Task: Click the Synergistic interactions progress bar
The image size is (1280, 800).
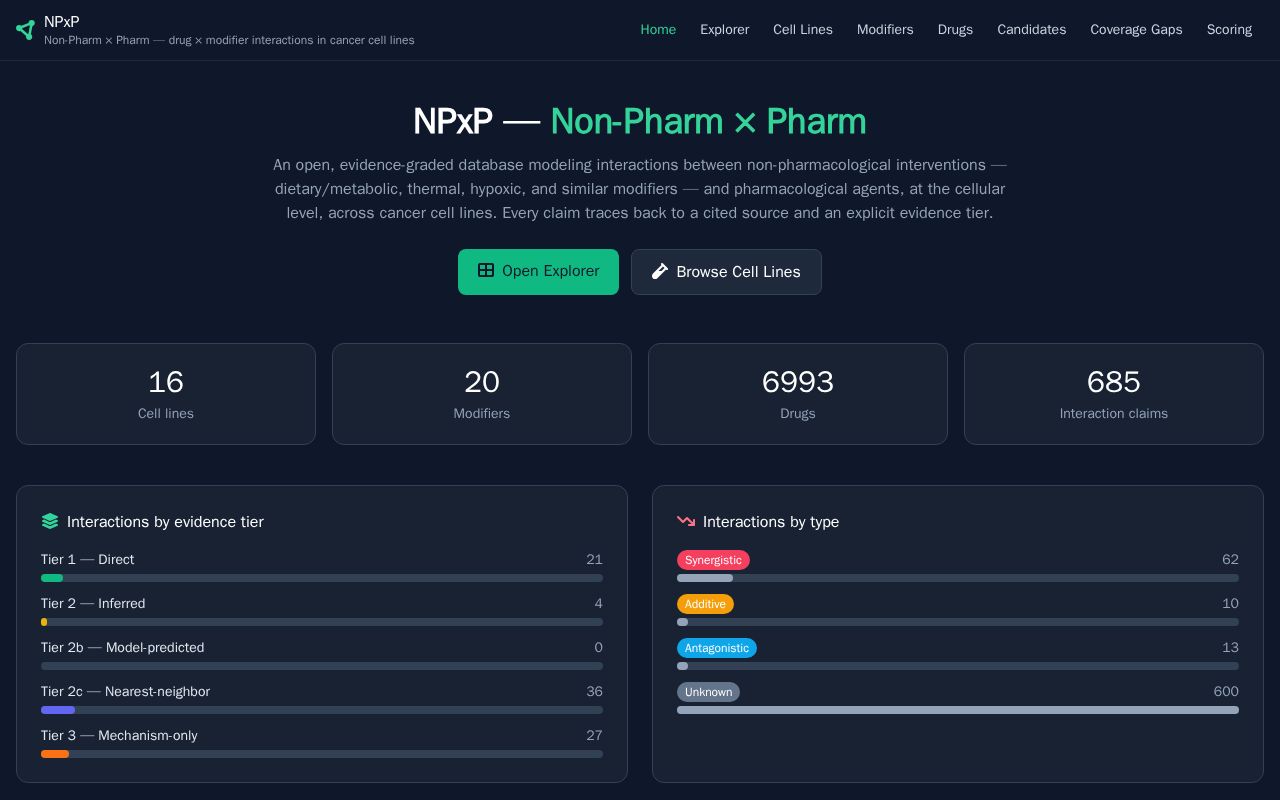Action: coord(958,578)
